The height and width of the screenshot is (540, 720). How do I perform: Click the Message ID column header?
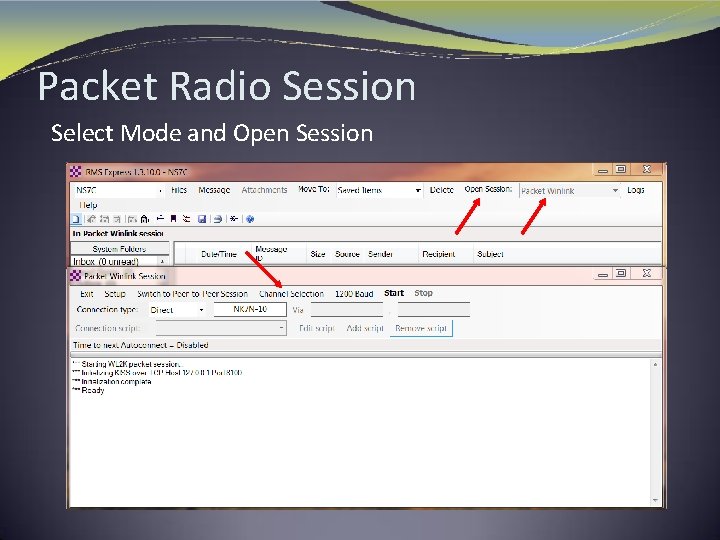coord(271,253)
